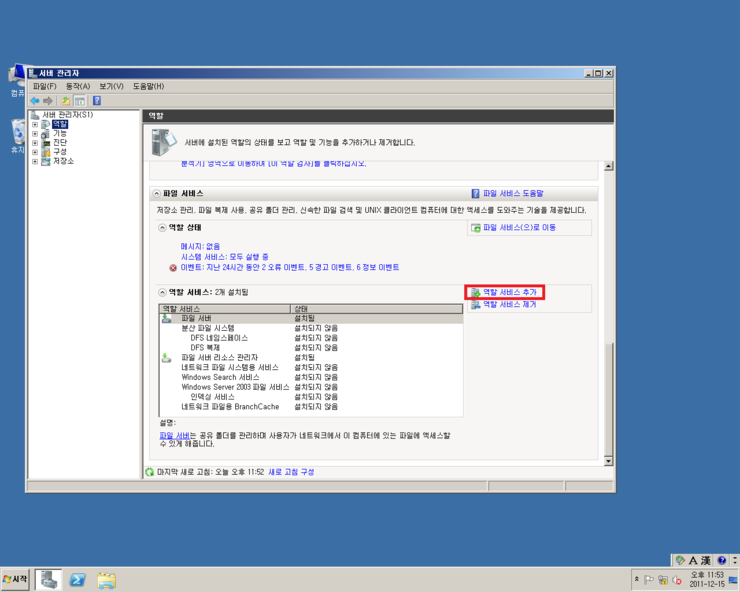Image resolution: width=740 pixels, height=592 pixels.
Task: Click the 시작 Start button
Action: (15, 579)
